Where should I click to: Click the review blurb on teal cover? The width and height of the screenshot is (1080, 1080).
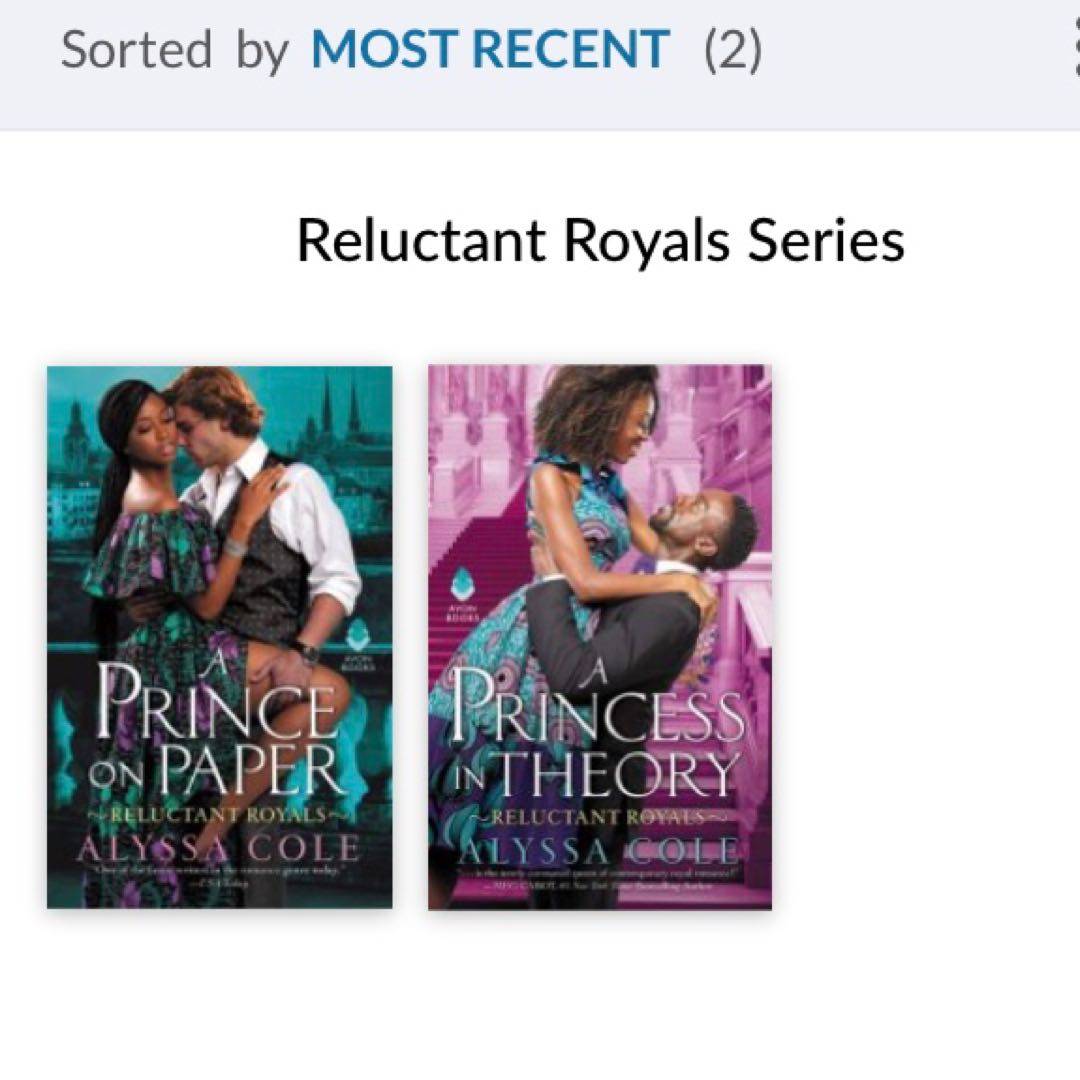(x=219, y=876)
